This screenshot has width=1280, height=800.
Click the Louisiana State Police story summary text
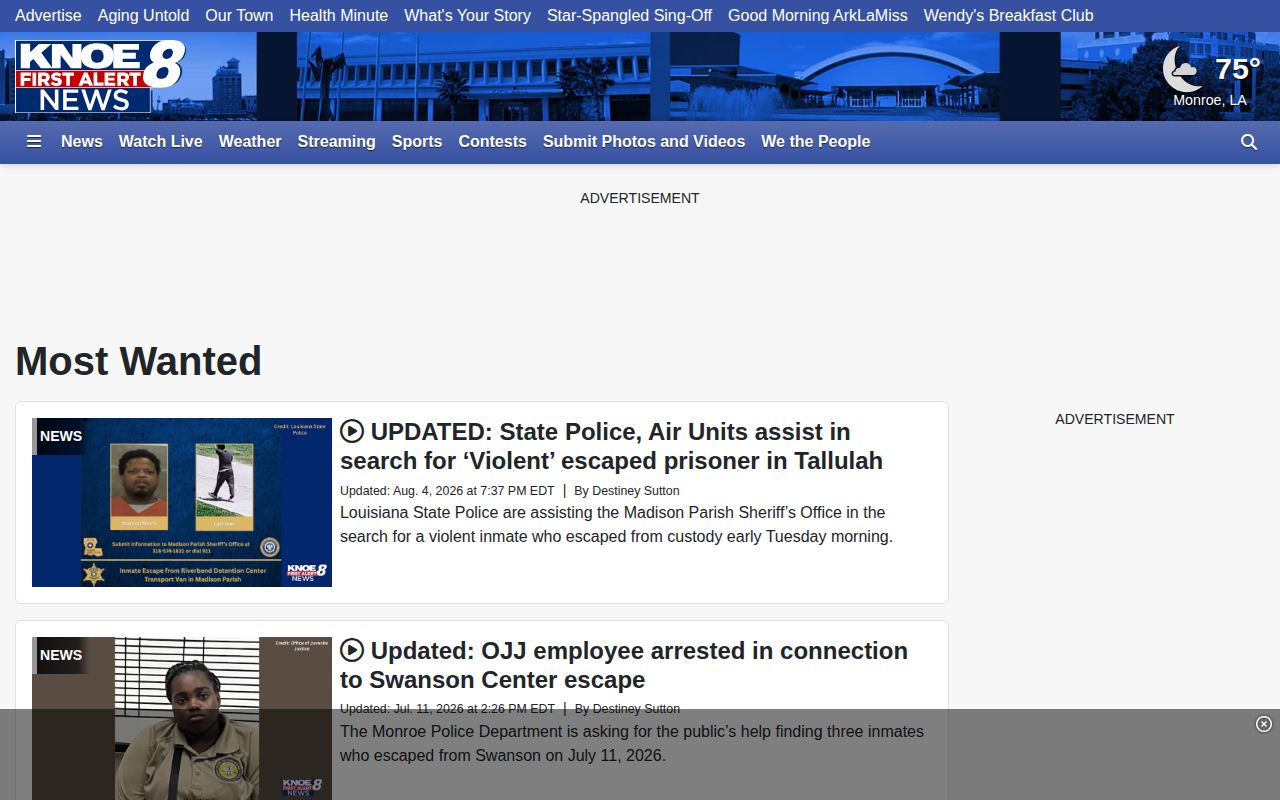[x=616, y=524]
